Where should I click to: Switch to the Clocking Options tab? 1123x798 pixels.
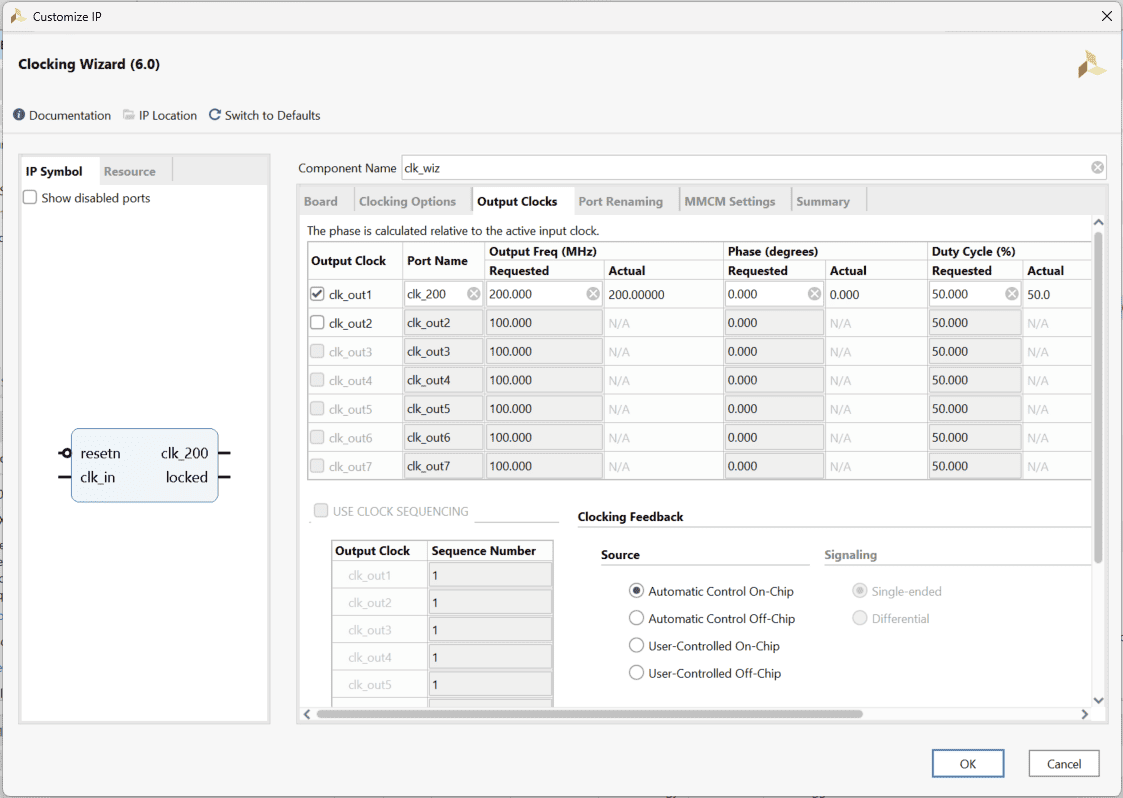(407, 201)
